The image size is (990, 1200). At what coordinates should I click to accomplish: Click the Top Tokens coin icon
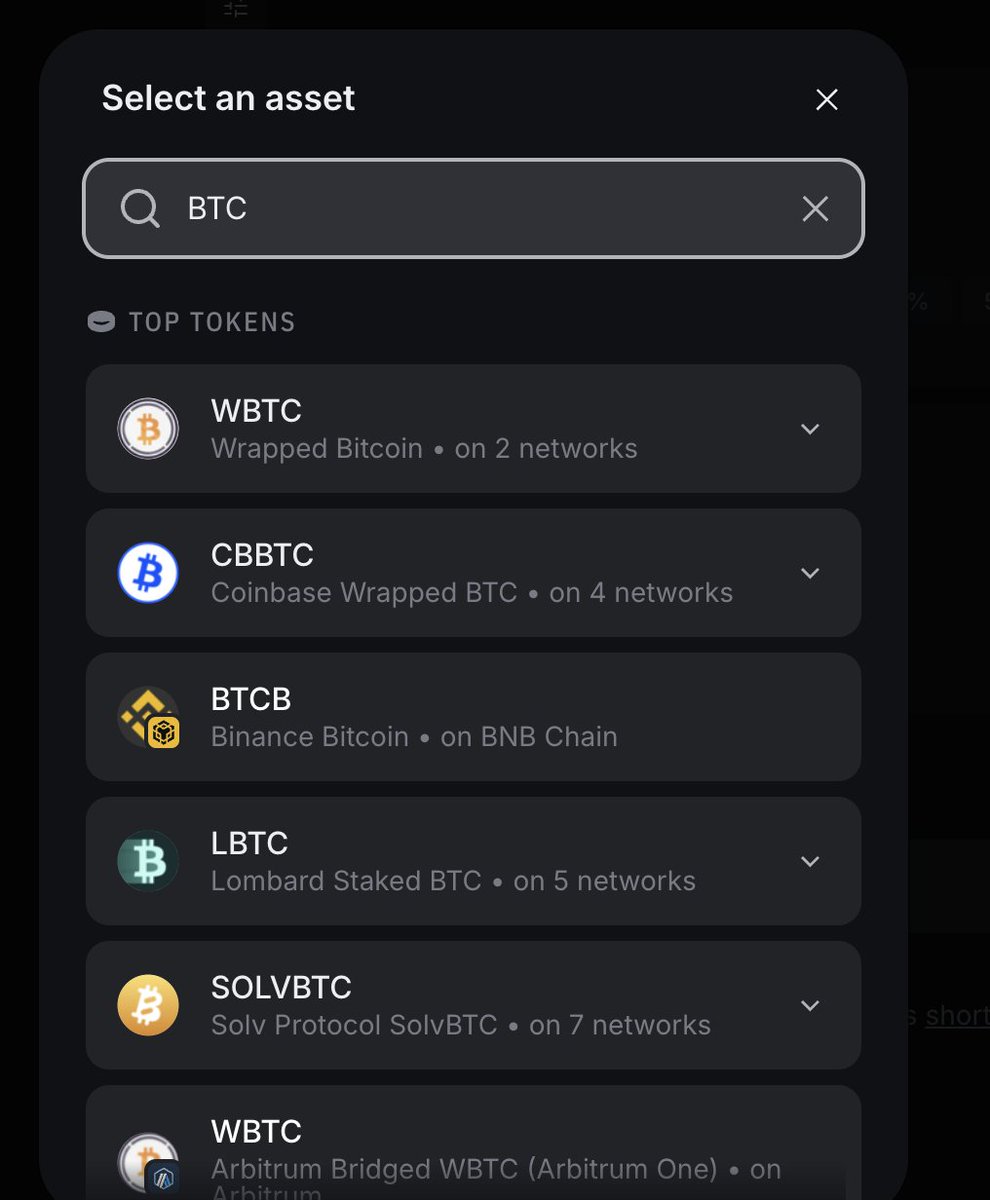click(x=101, y=322)
